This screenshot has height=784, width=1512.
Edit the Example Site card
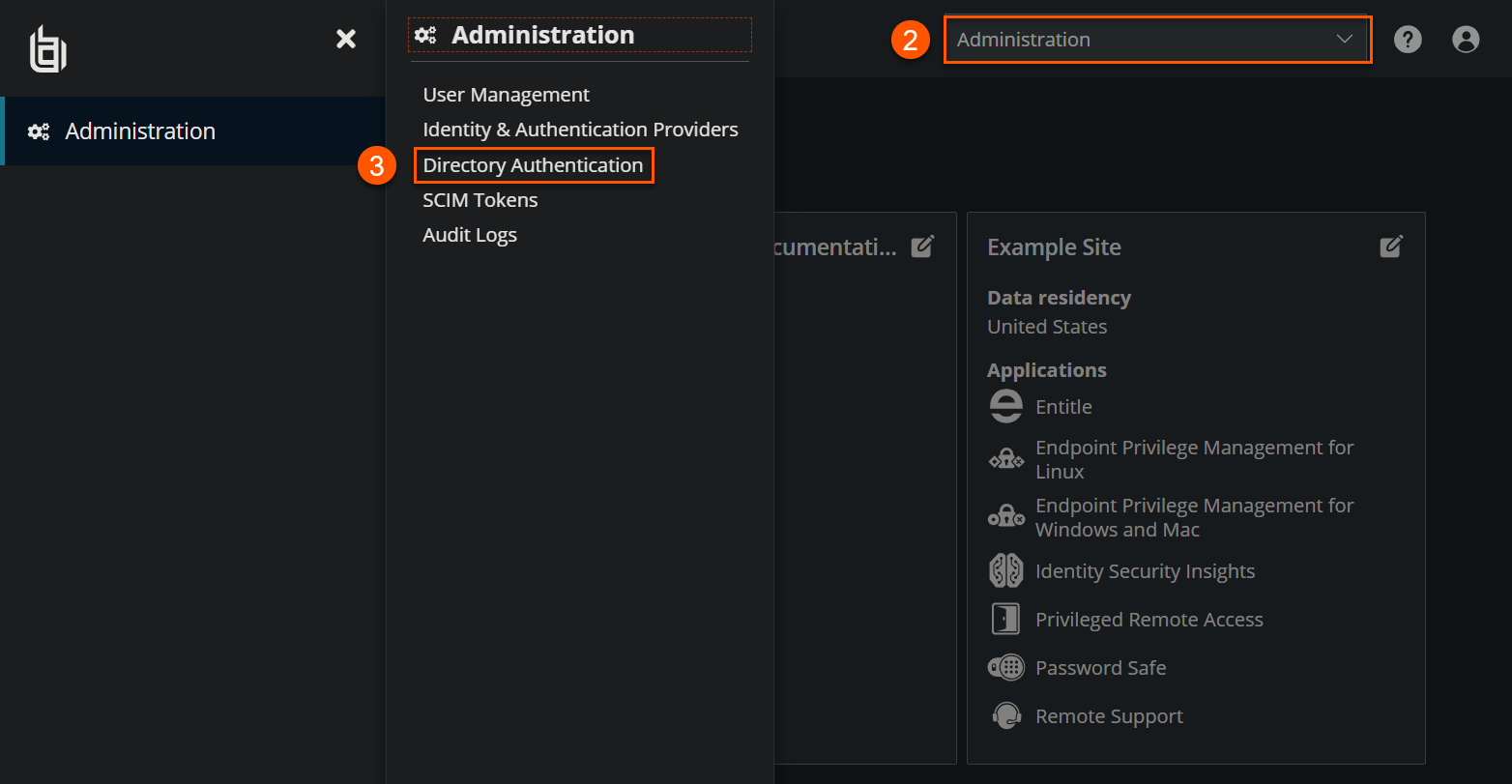tap(1391, 247)
